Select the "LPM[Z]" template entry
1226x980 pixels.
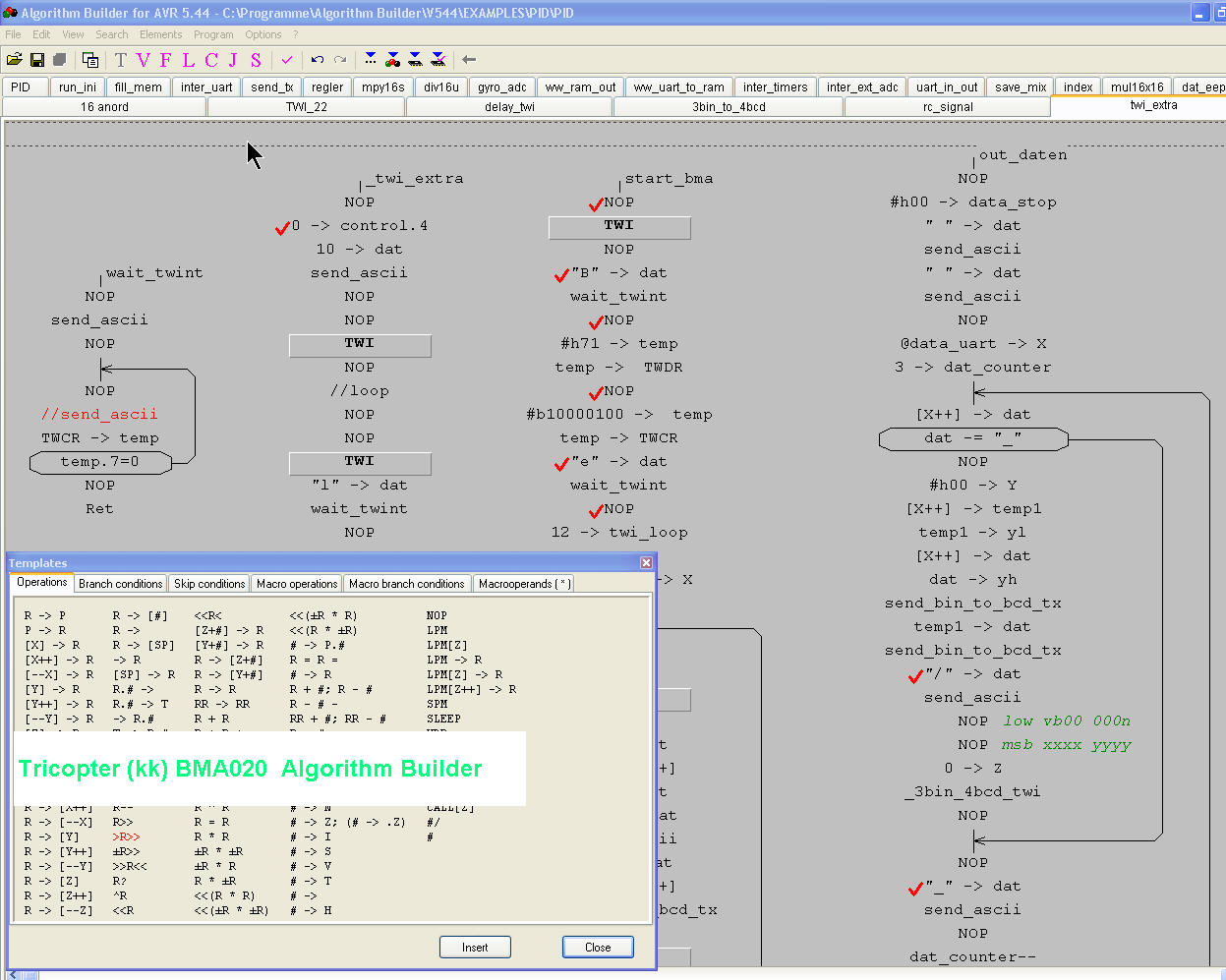446,645
